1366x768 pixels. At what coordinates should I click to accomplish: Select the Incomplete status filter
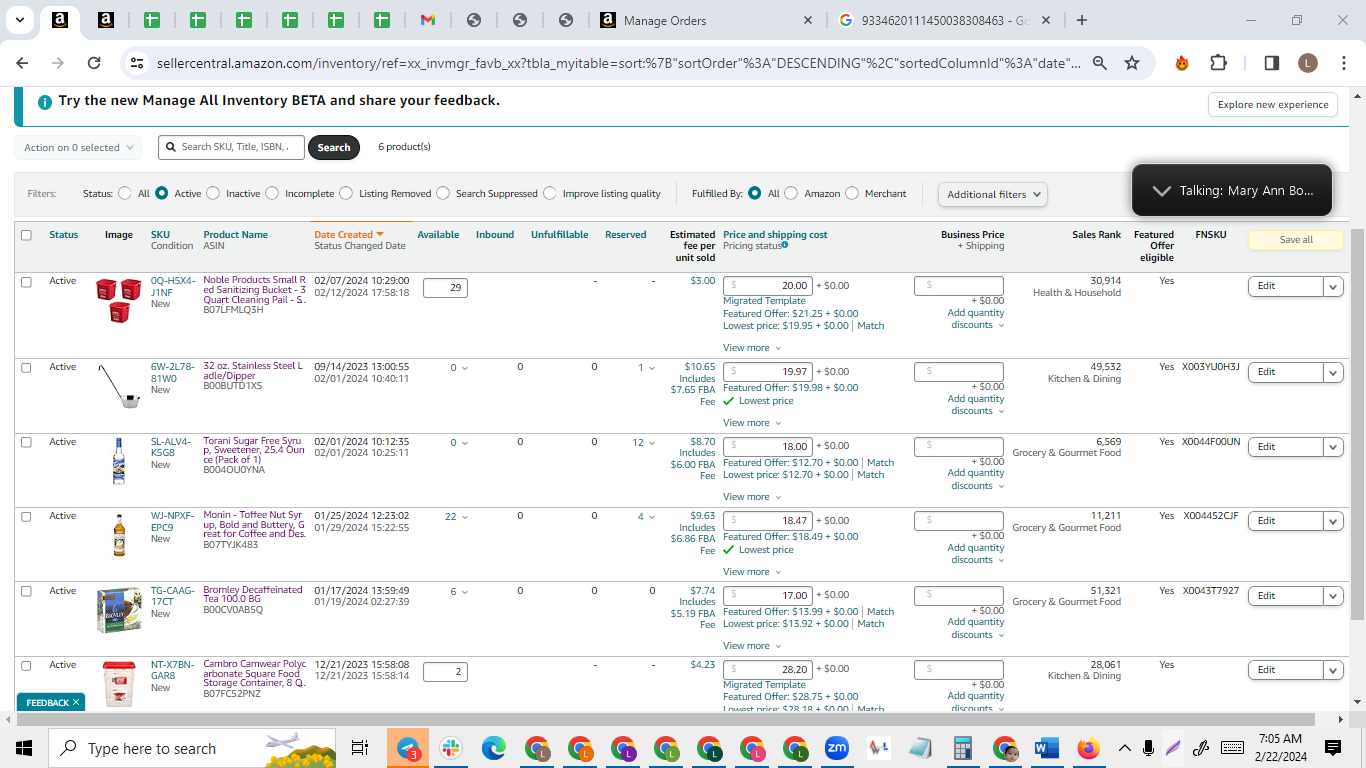pyautogui.click(x=272, y=193)
